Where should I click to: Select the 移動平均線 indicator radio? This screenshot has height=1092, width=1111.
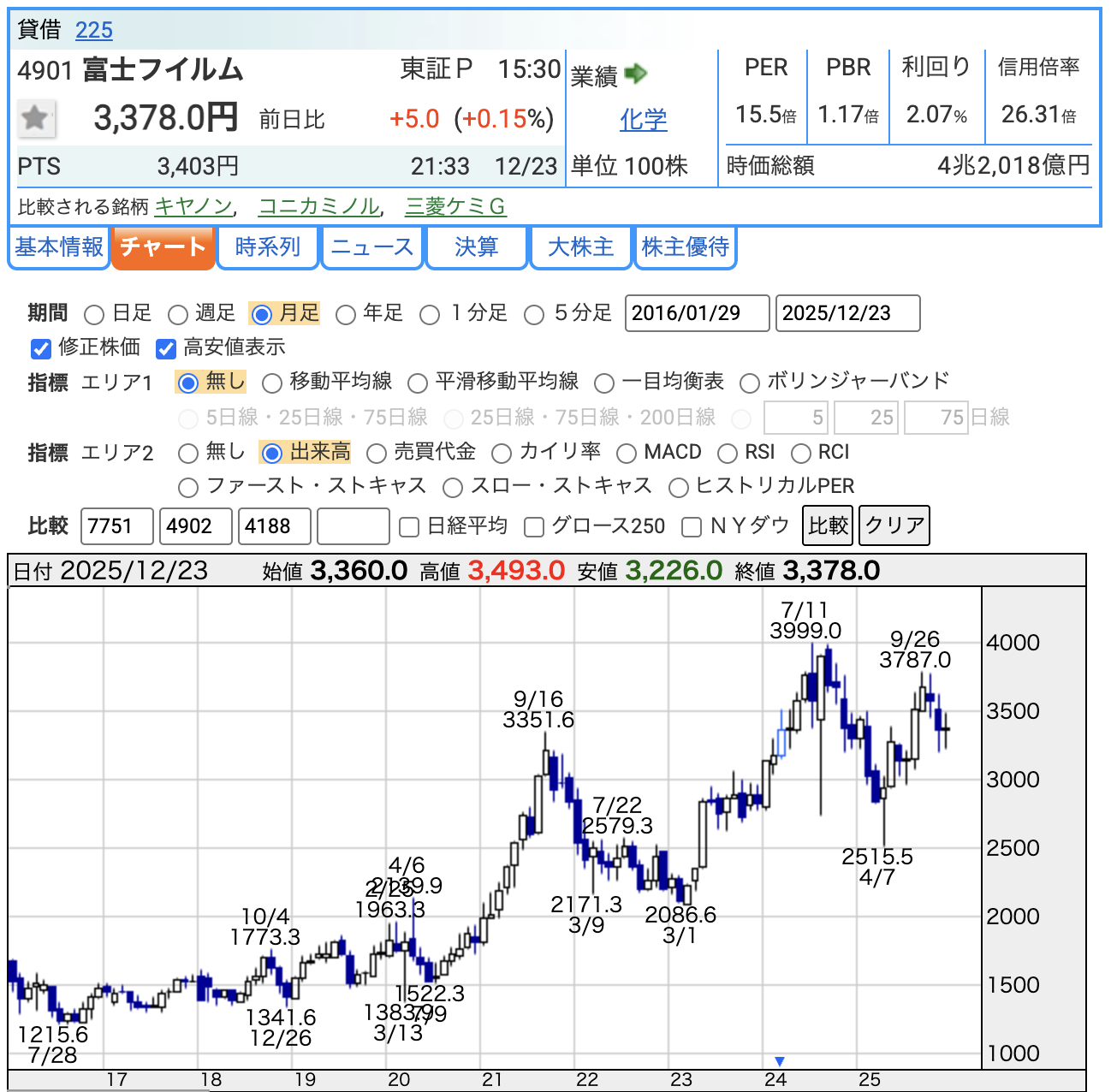point(272,383)
